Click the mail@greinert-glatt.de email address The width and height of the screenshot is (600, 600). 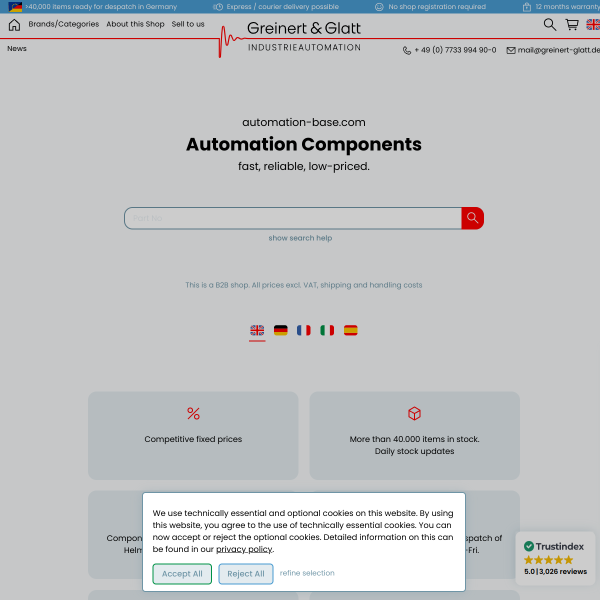[x=559, y=50]
